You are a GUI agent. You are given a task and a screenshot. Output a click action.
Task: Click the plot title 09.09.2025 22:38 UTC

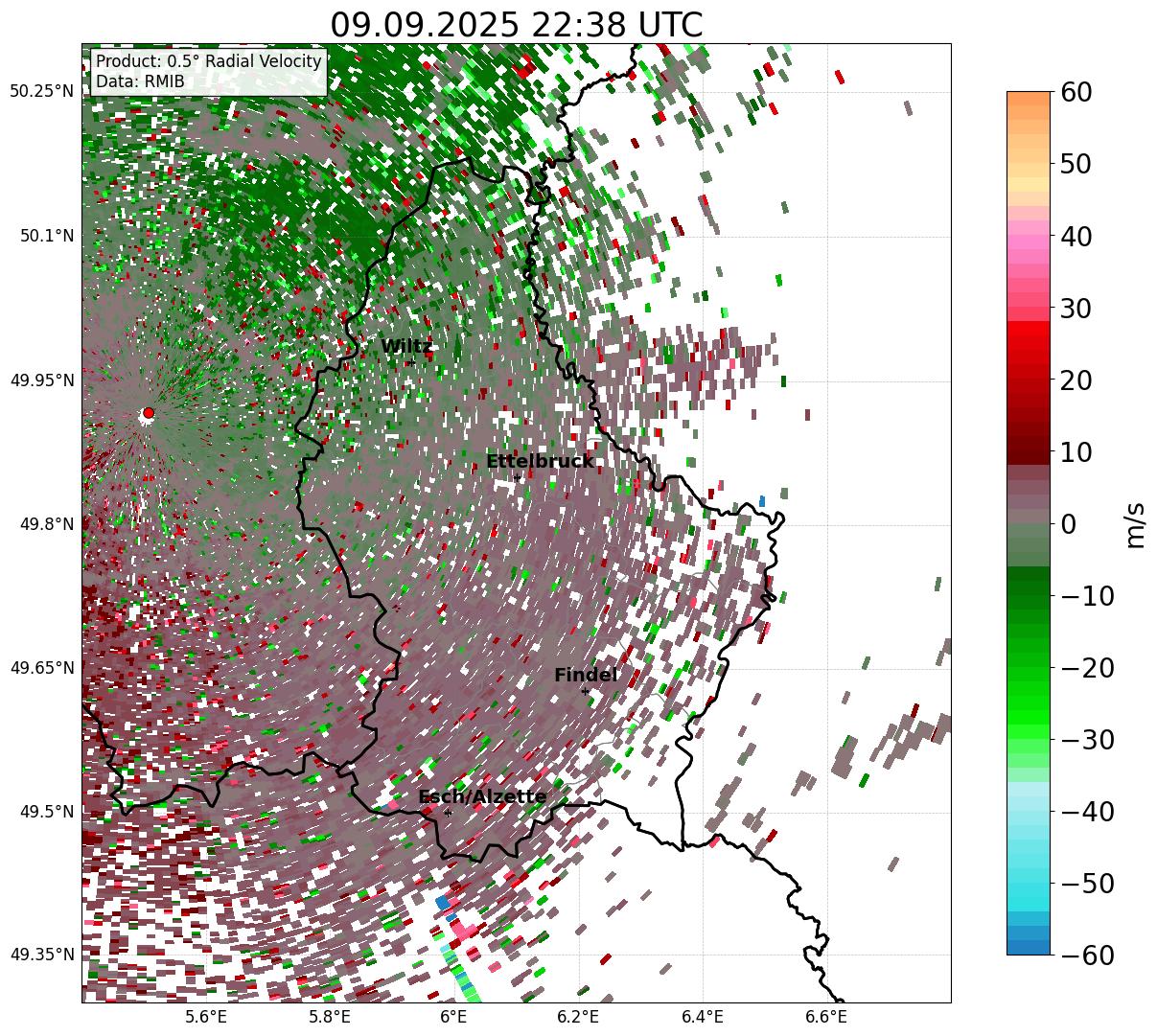517,25
